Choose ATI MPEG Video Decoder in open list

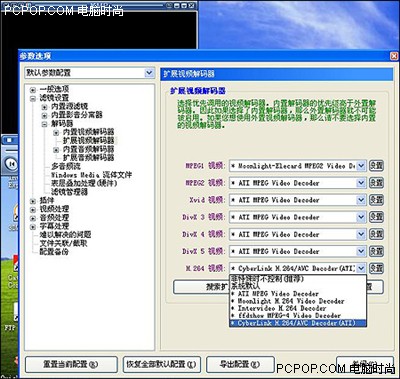point(298,294)
